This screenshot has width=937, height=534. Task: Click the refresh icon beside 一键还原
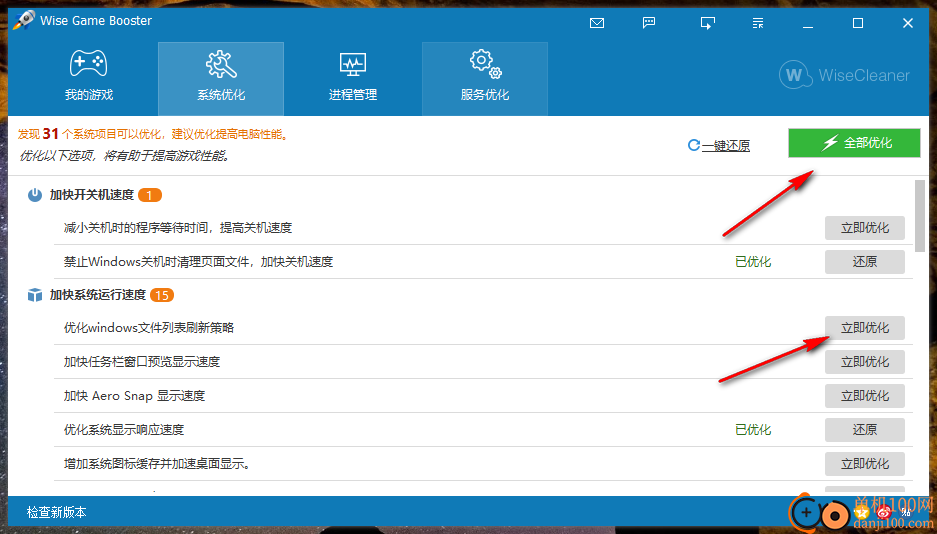click(693, 145)
